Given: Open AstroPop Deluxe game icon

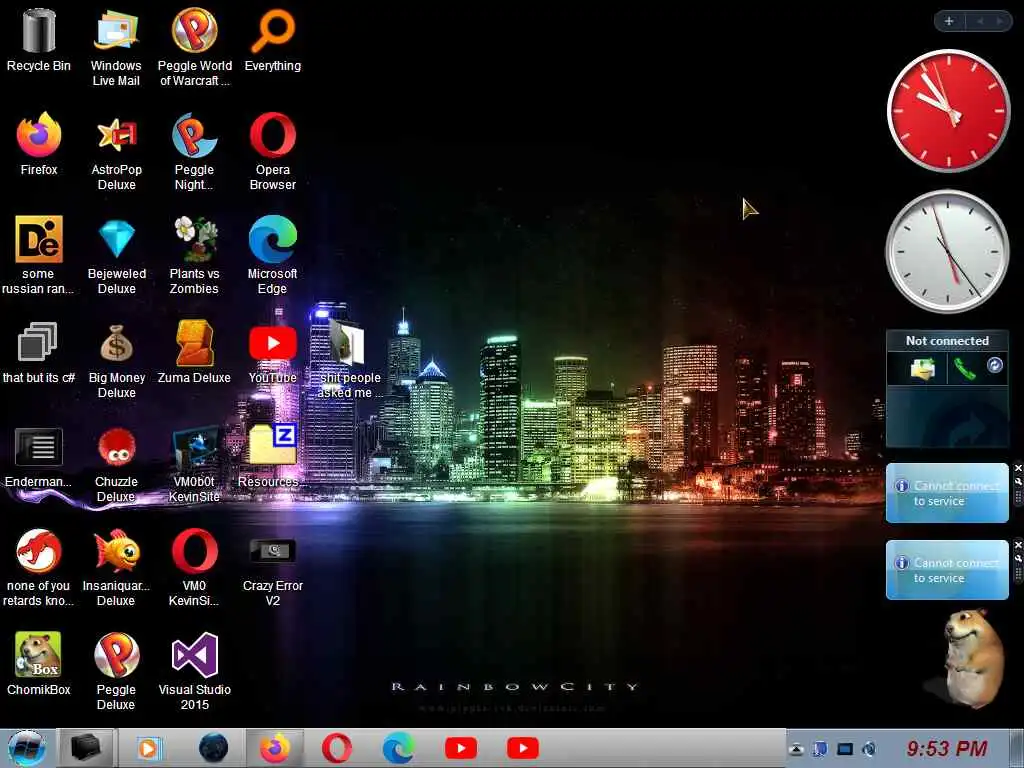Looking at the screenshot, I should [116, 152].
